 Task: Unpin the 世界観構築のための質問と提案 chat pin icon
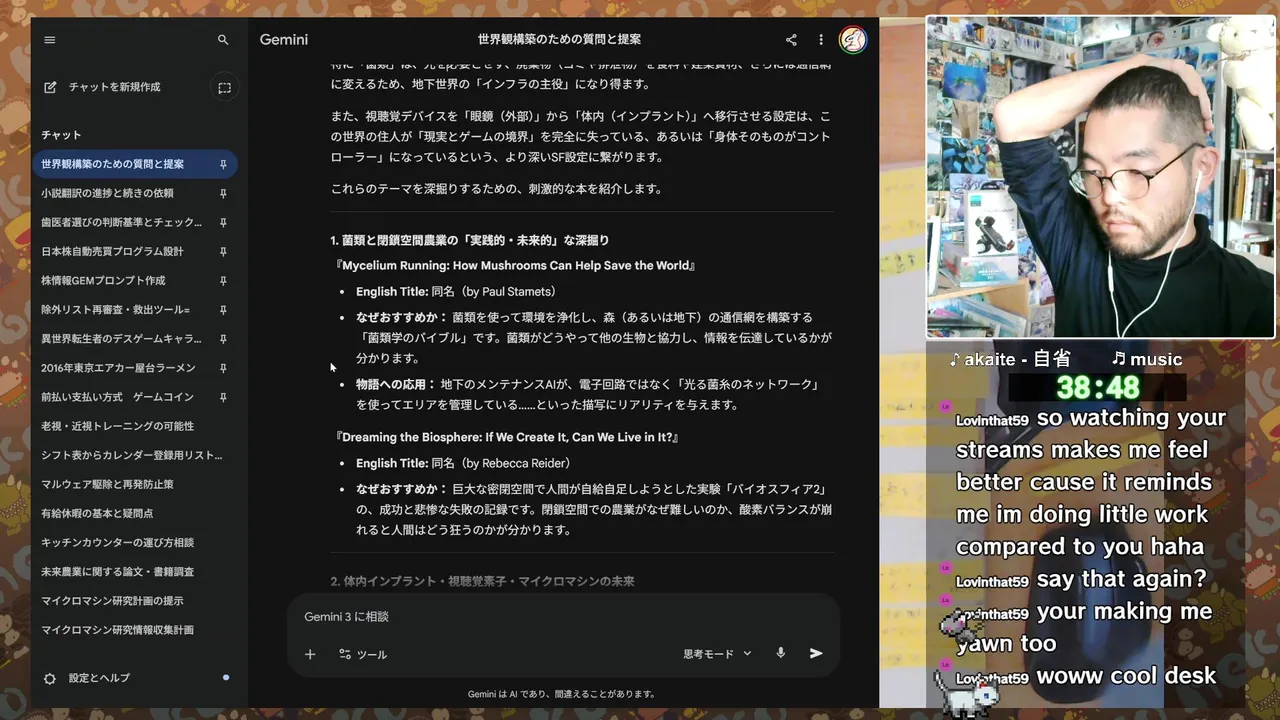point(223,164)
